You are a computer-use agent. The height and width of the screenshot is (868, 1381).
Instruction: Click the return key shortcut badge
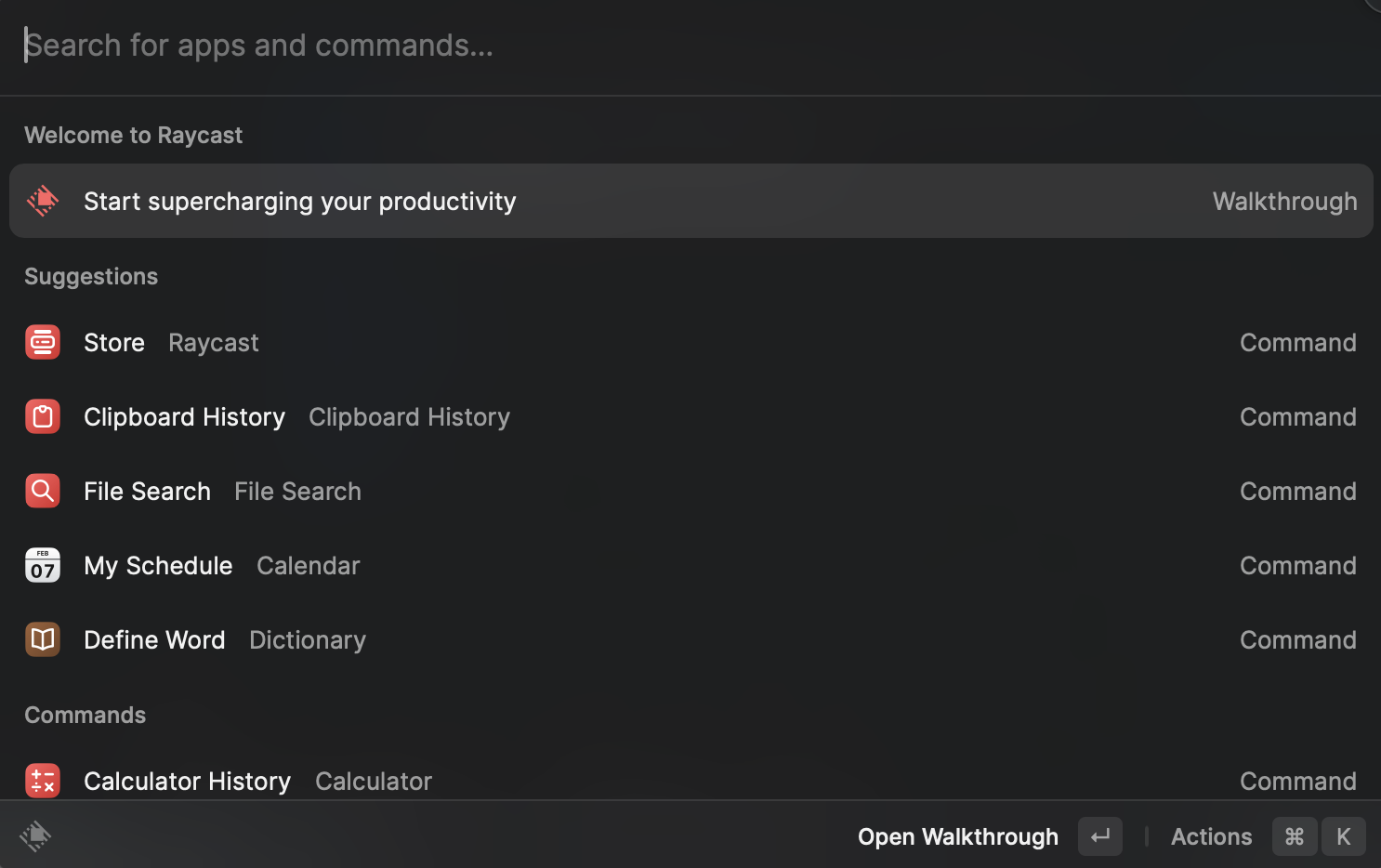pos(1100,836)
